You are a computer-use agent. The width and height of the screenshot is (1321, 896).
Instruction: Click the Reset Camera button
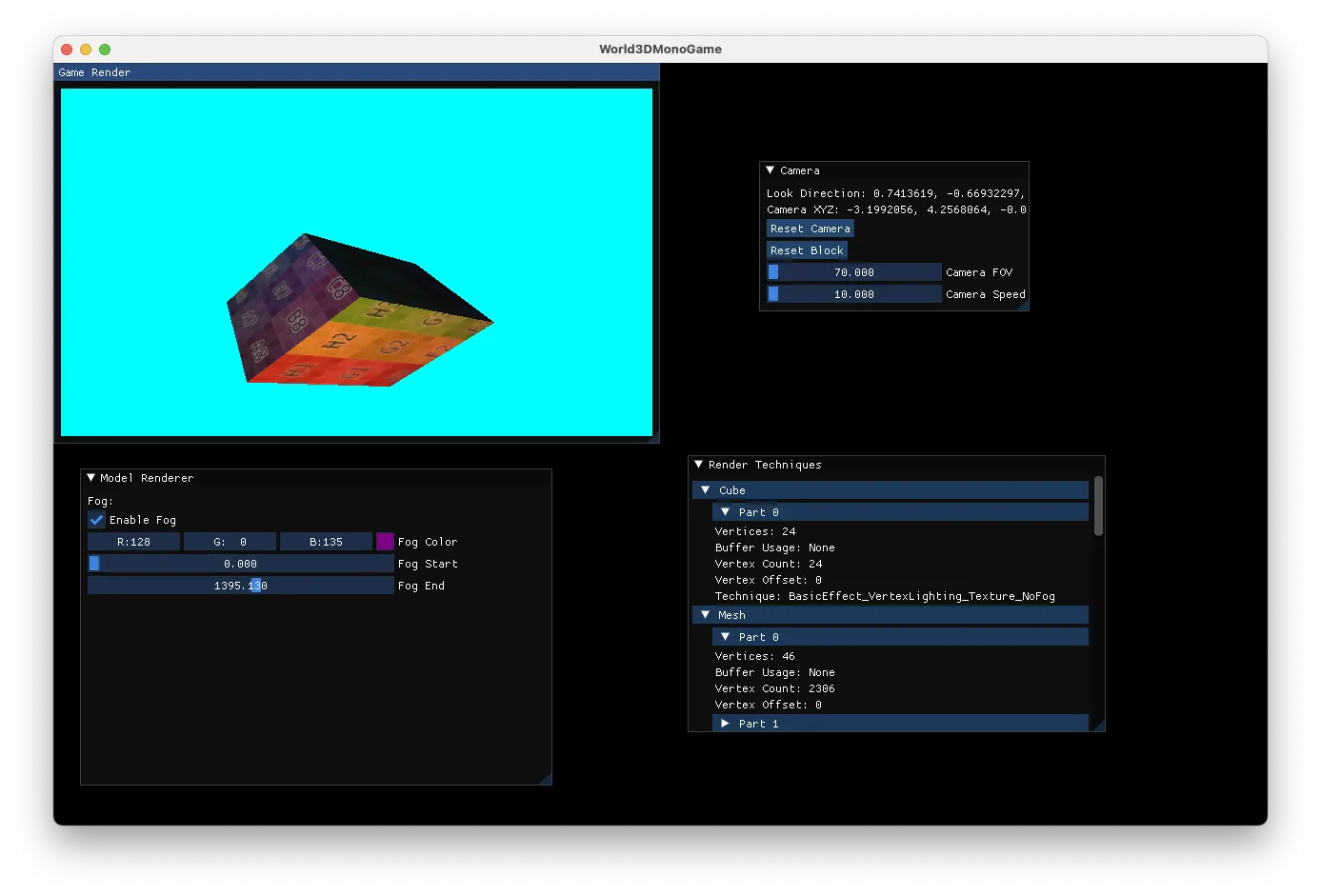811,229
